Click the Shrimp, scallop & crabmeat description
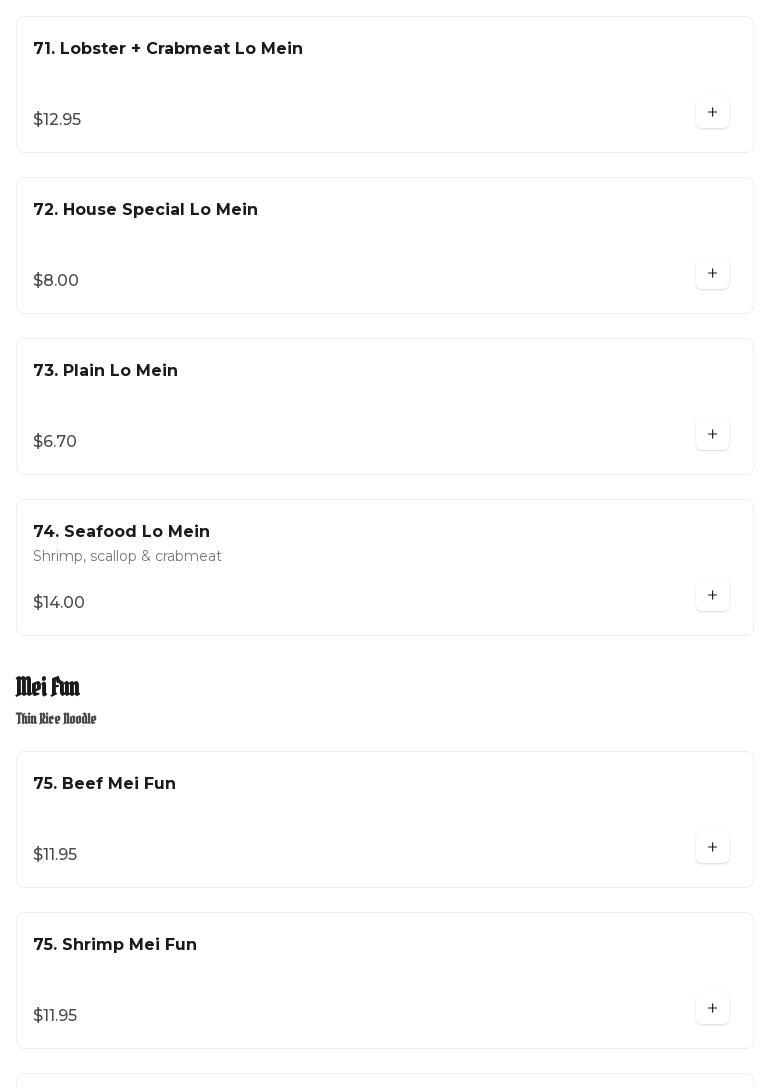The width and height of the screenshot is (770, 1088). pos(128,556)
